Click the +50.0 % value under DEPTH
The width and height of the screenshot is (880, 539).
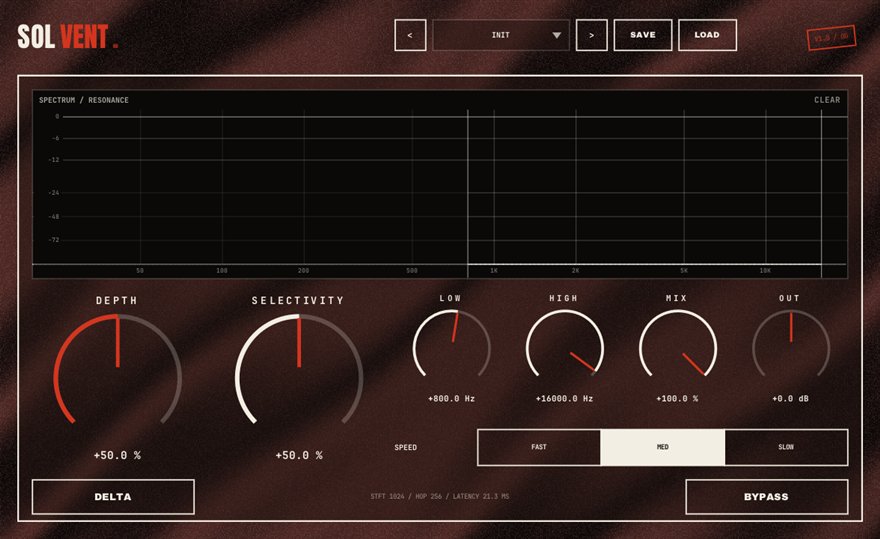click(117, 455)
